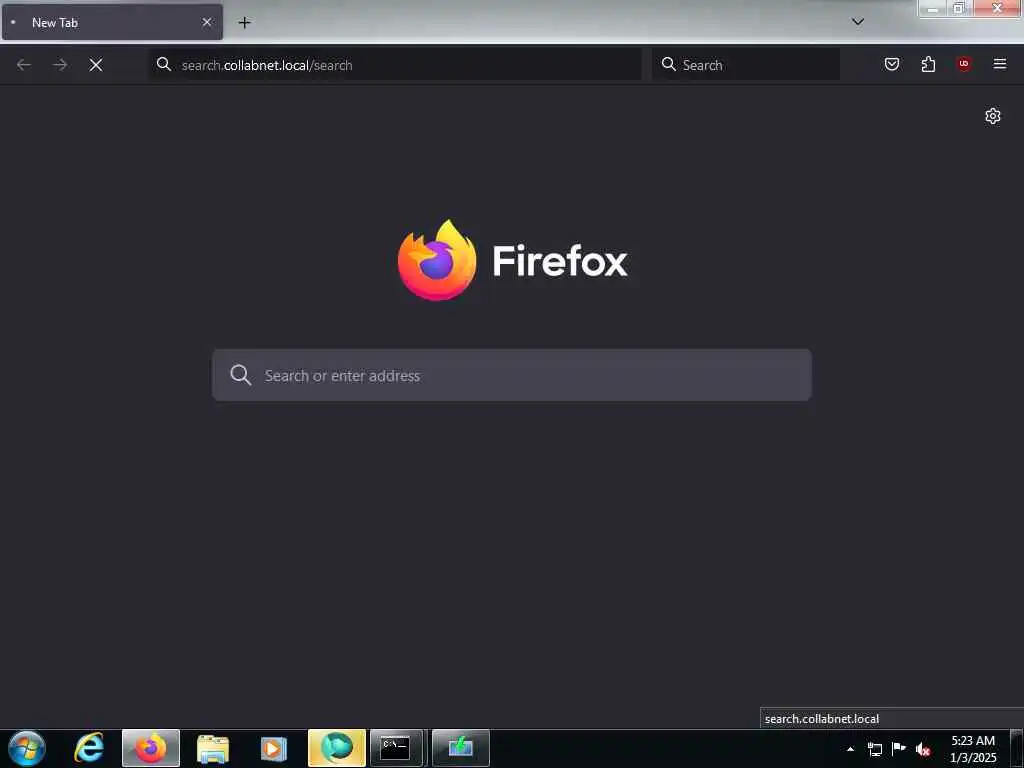Viewport: 1024px width, 768px height.
Task: Open the Action Center flag icon
Action: pos(899,749)
